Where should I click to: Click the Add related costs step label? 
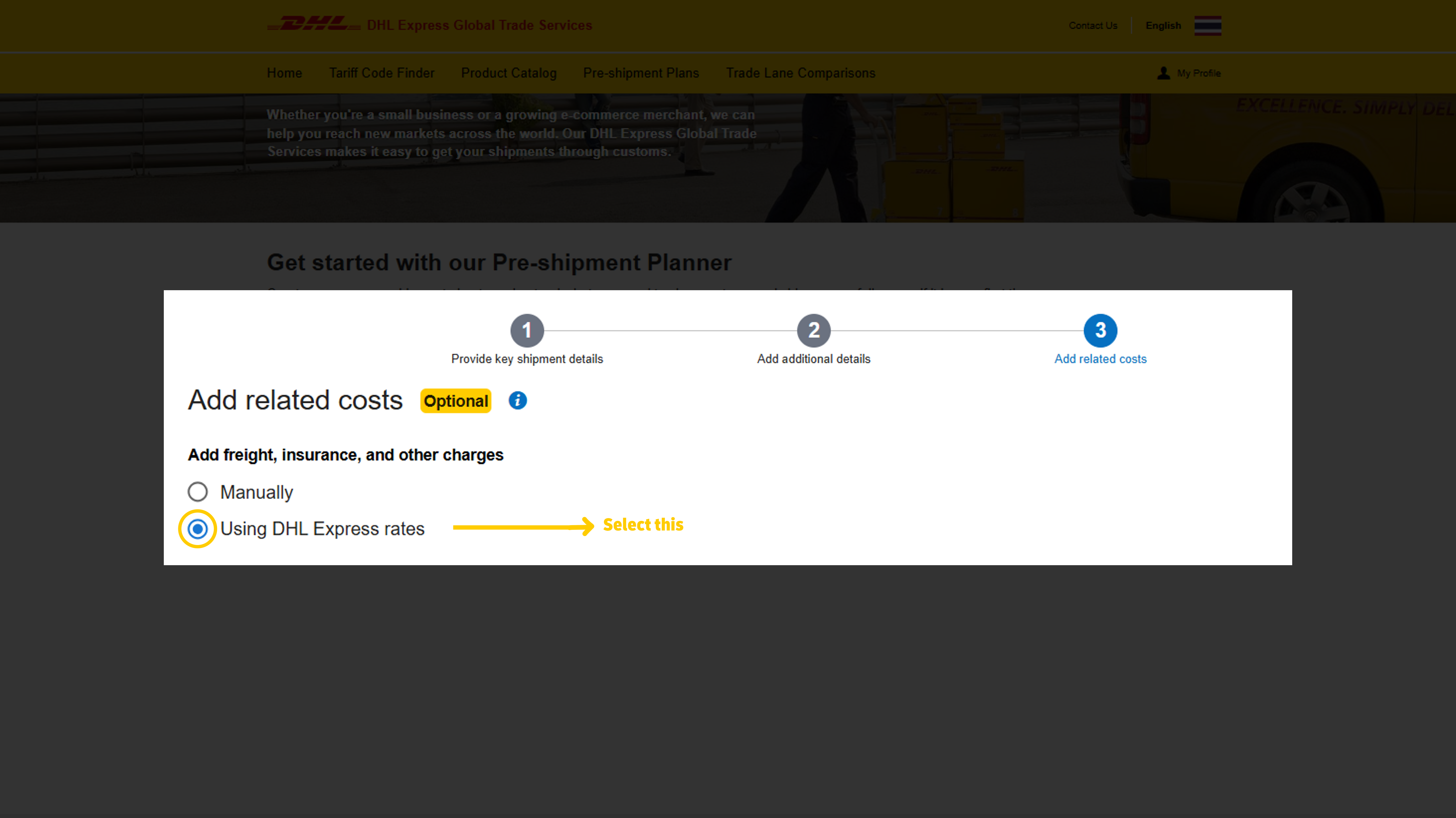(x=1100, y=359)
